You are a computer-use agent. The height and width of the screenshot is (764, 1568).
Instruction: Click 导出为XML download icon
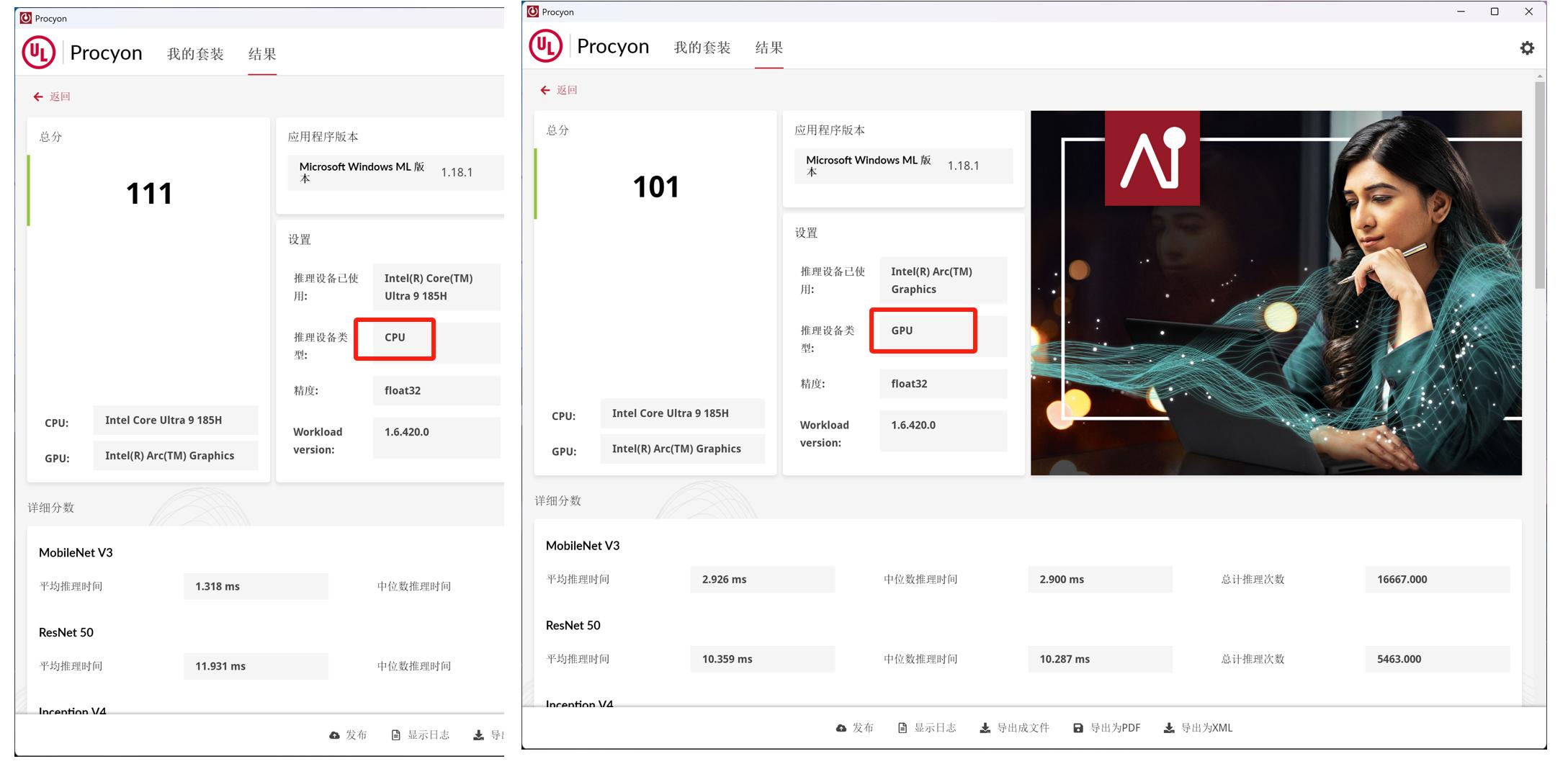click(1169, 728)
